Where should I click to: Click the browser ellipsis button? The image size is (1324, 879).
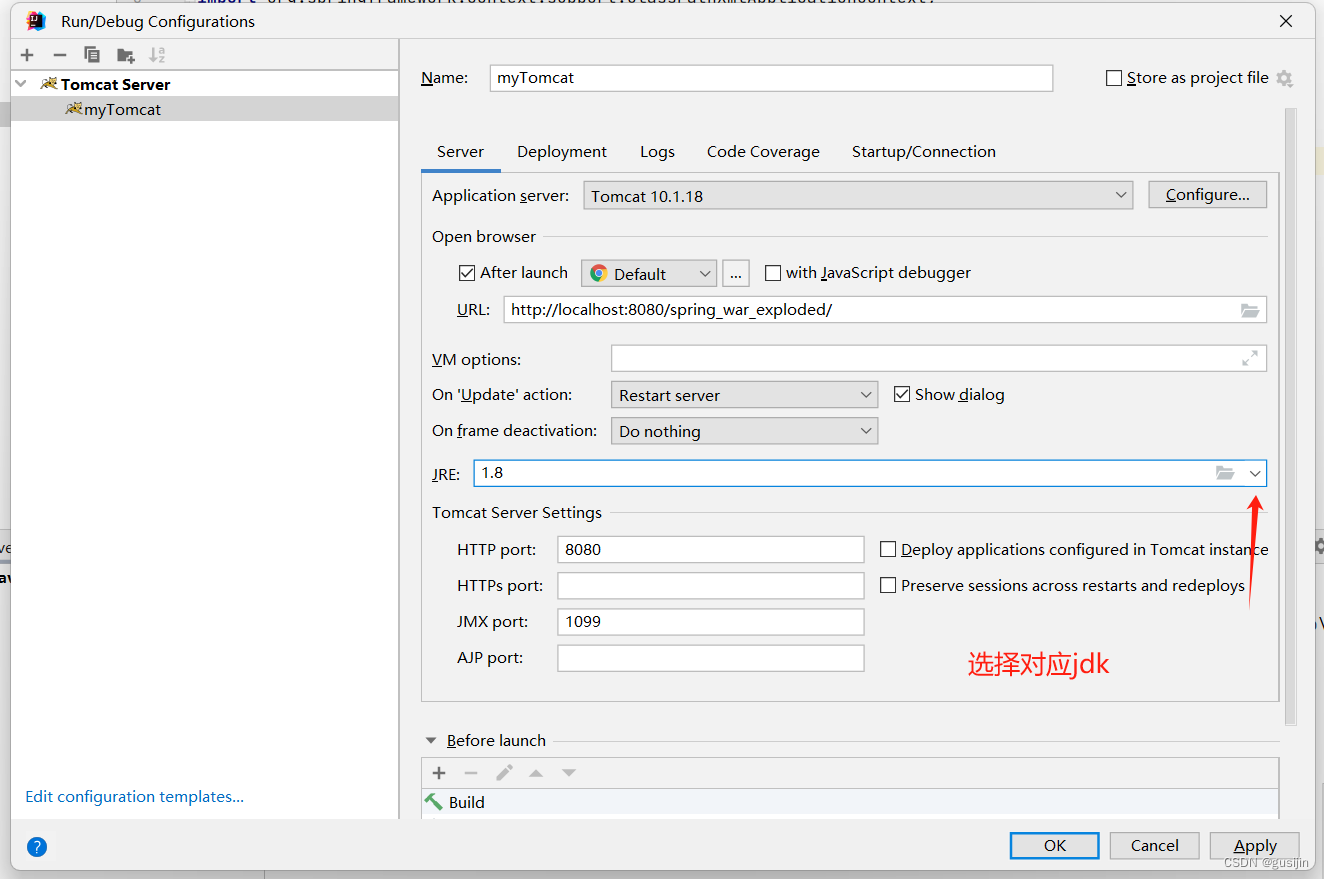coord(735,273)
